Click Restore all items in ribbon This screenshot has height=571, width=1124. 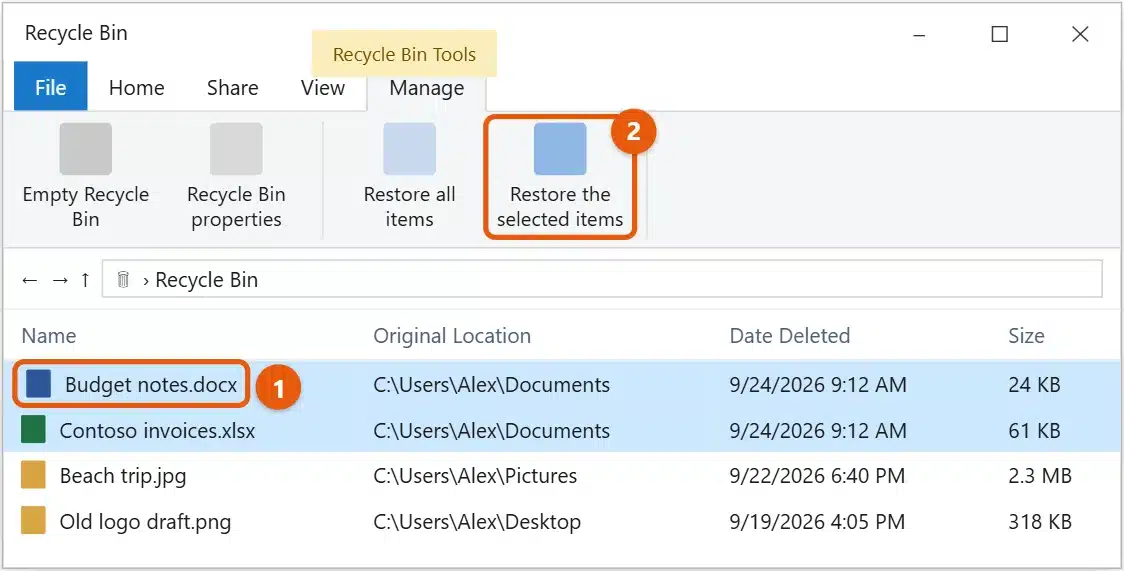pyautogui.click(x=409, y=176)
